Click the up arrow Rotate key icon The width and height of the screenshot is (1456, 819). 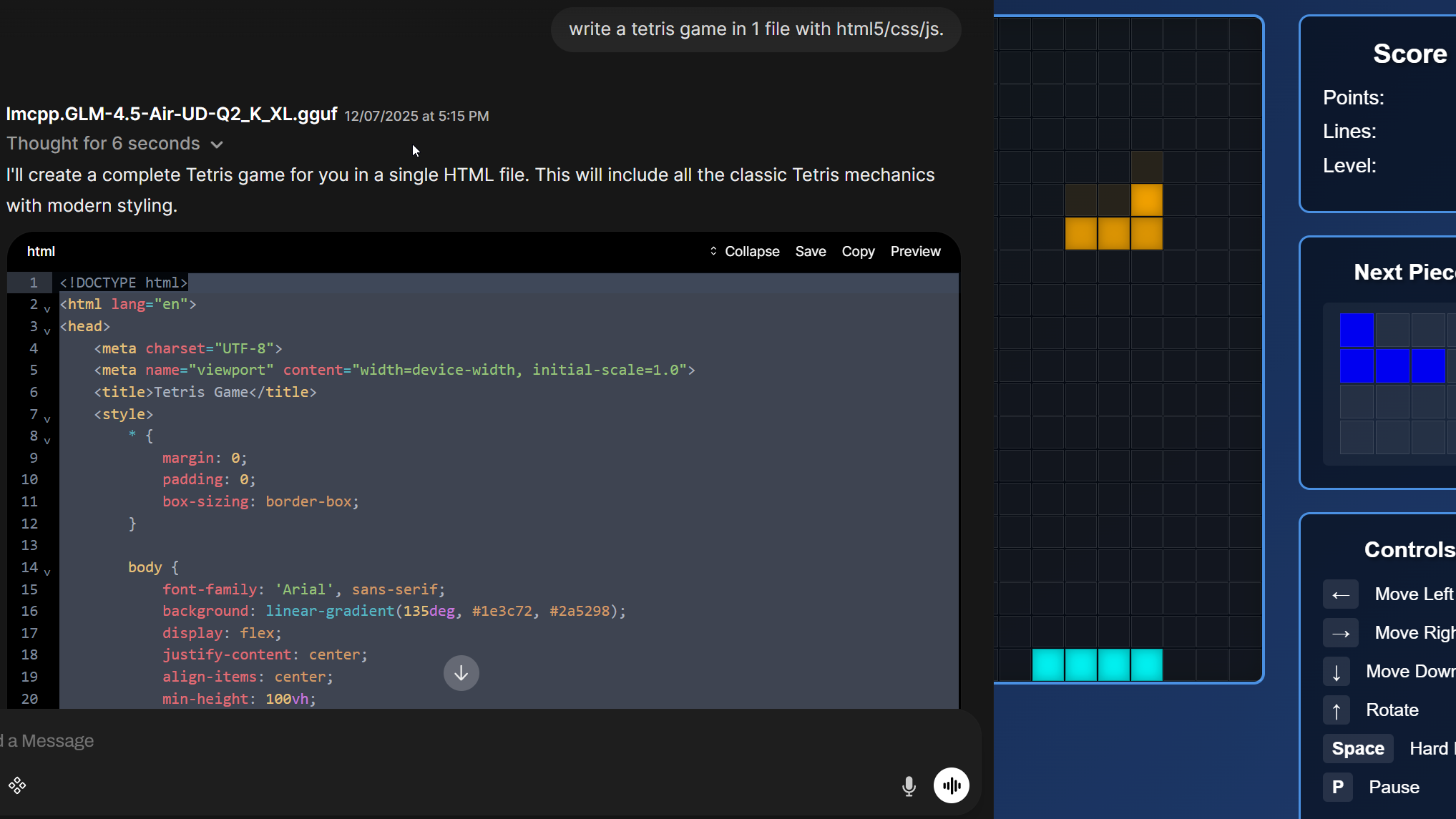(1336, 710)
